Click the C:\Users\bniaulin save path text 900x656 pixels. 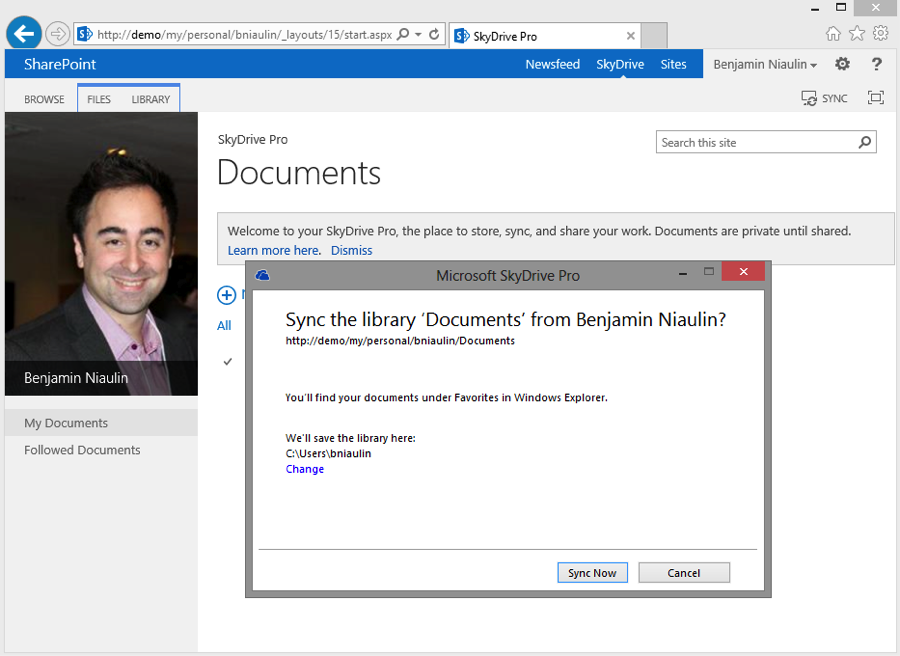tap(328, 453)
